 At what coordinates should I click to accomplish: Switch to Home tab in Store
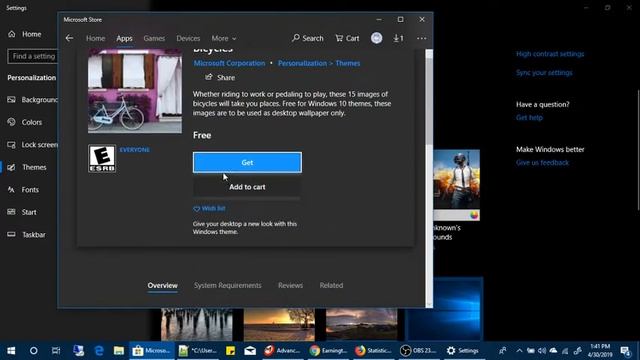[x=96, y=38]
